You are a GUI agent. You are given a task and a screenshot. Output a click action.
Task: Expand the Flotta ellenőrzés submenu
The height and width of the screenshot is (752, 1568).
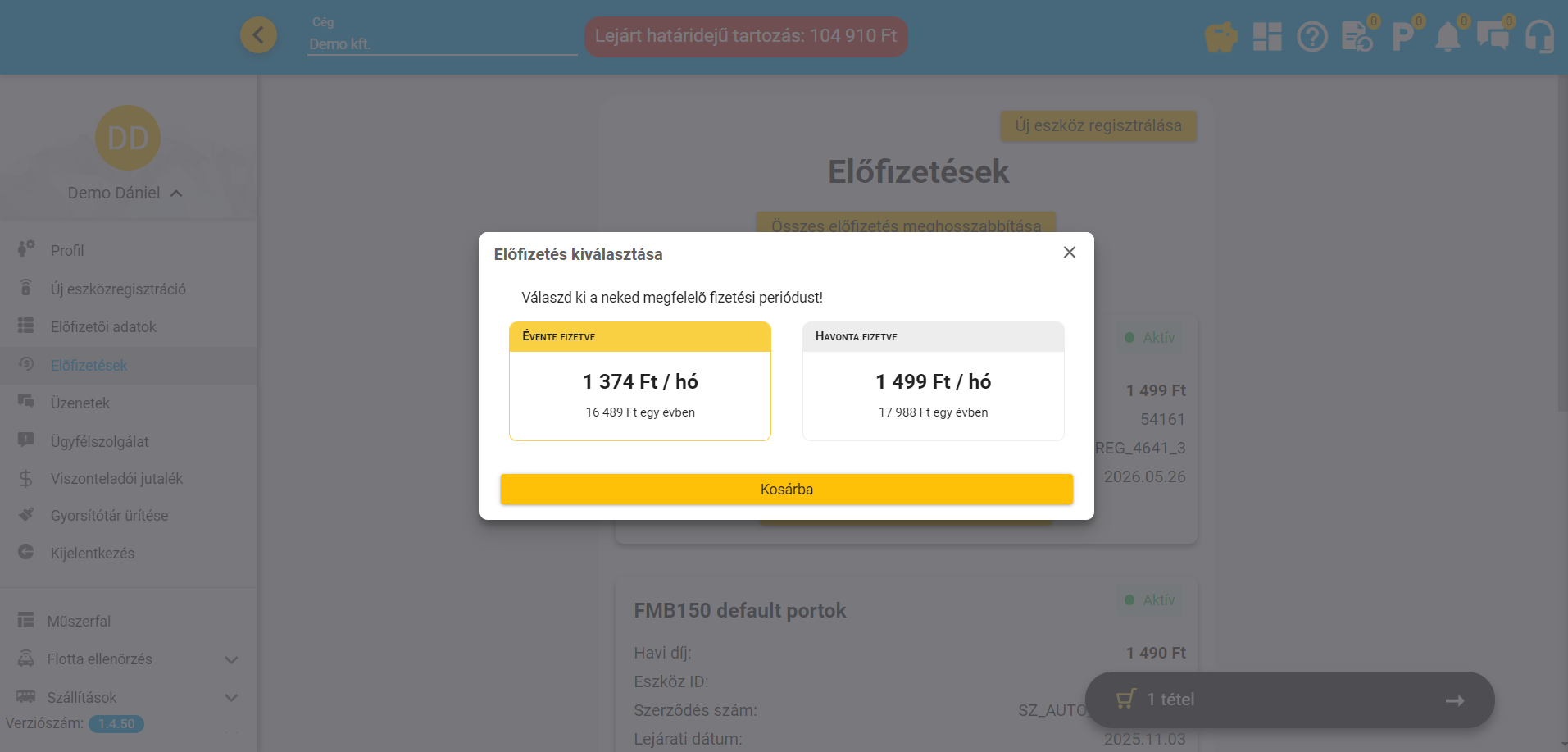231,659
